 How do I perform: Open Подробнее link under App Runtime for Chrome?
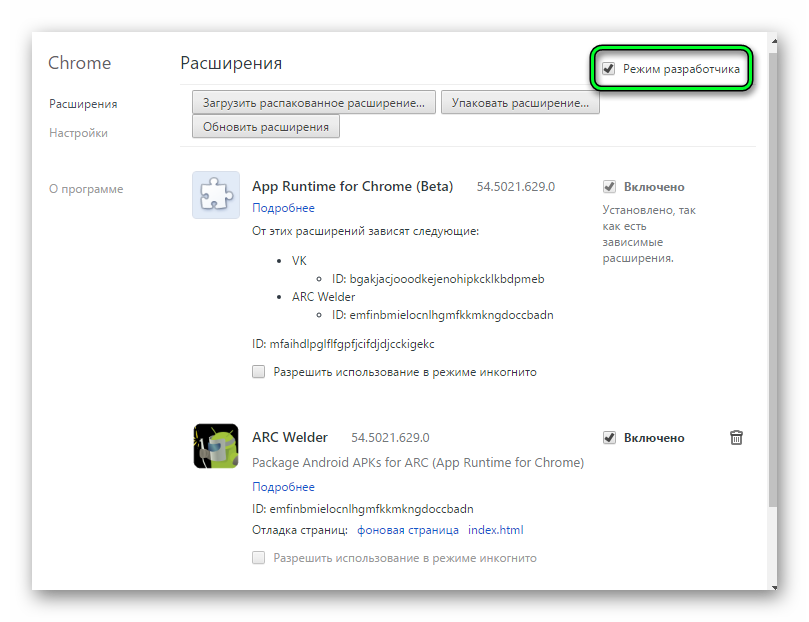(283, 208)
